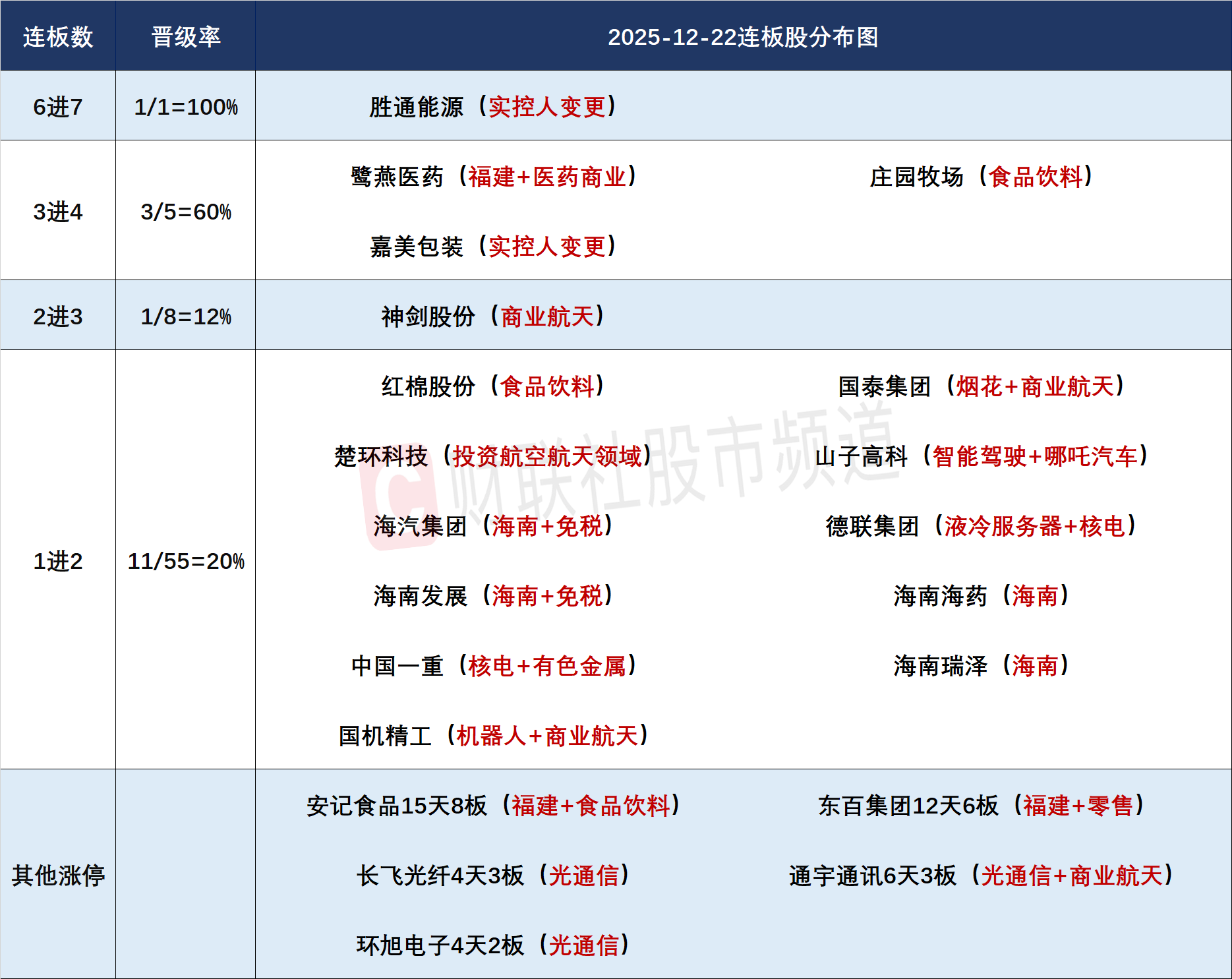Click the '嘉美包装（实控人变更）' stock entry
This screenshot has width=1232, height=979.
point(493,247)
